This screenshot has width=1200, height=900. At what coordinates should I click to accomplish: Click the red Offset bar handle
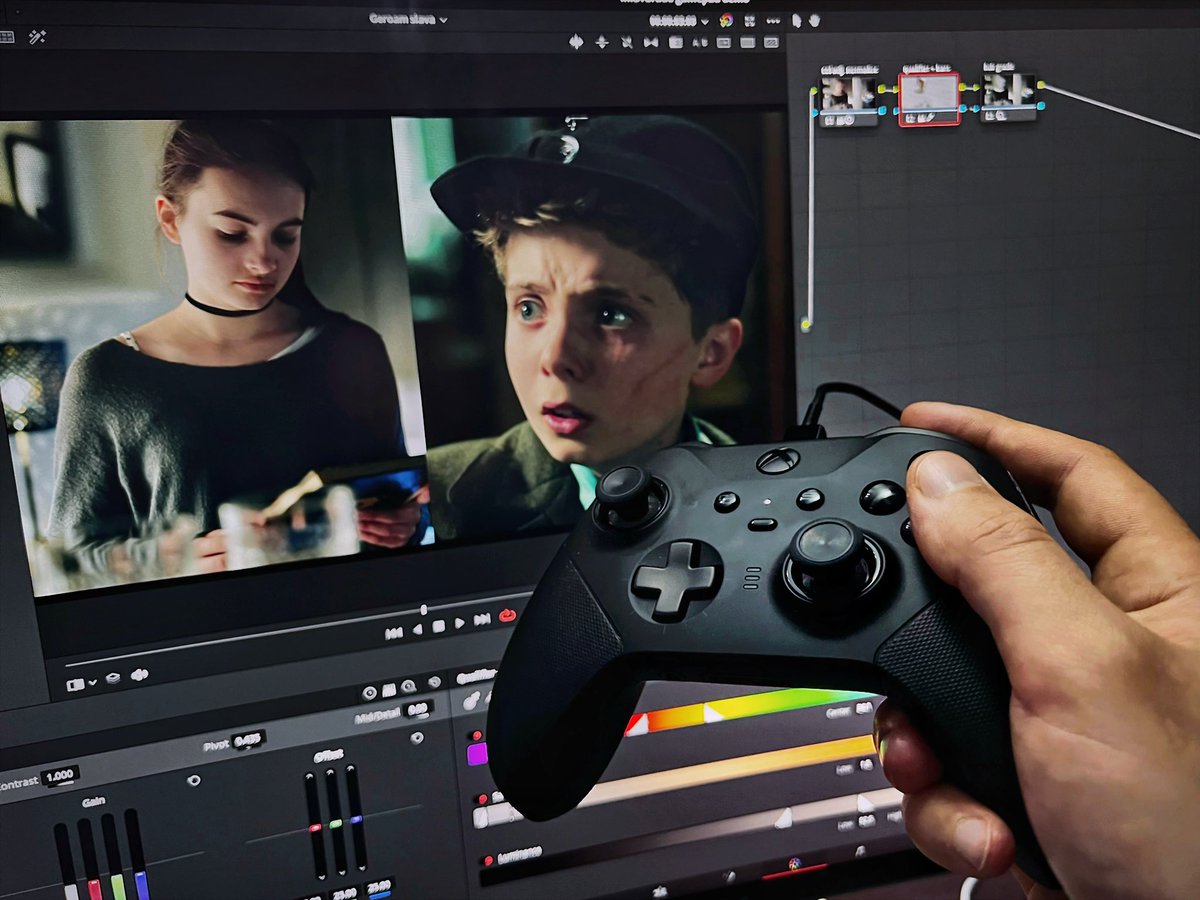315,827
